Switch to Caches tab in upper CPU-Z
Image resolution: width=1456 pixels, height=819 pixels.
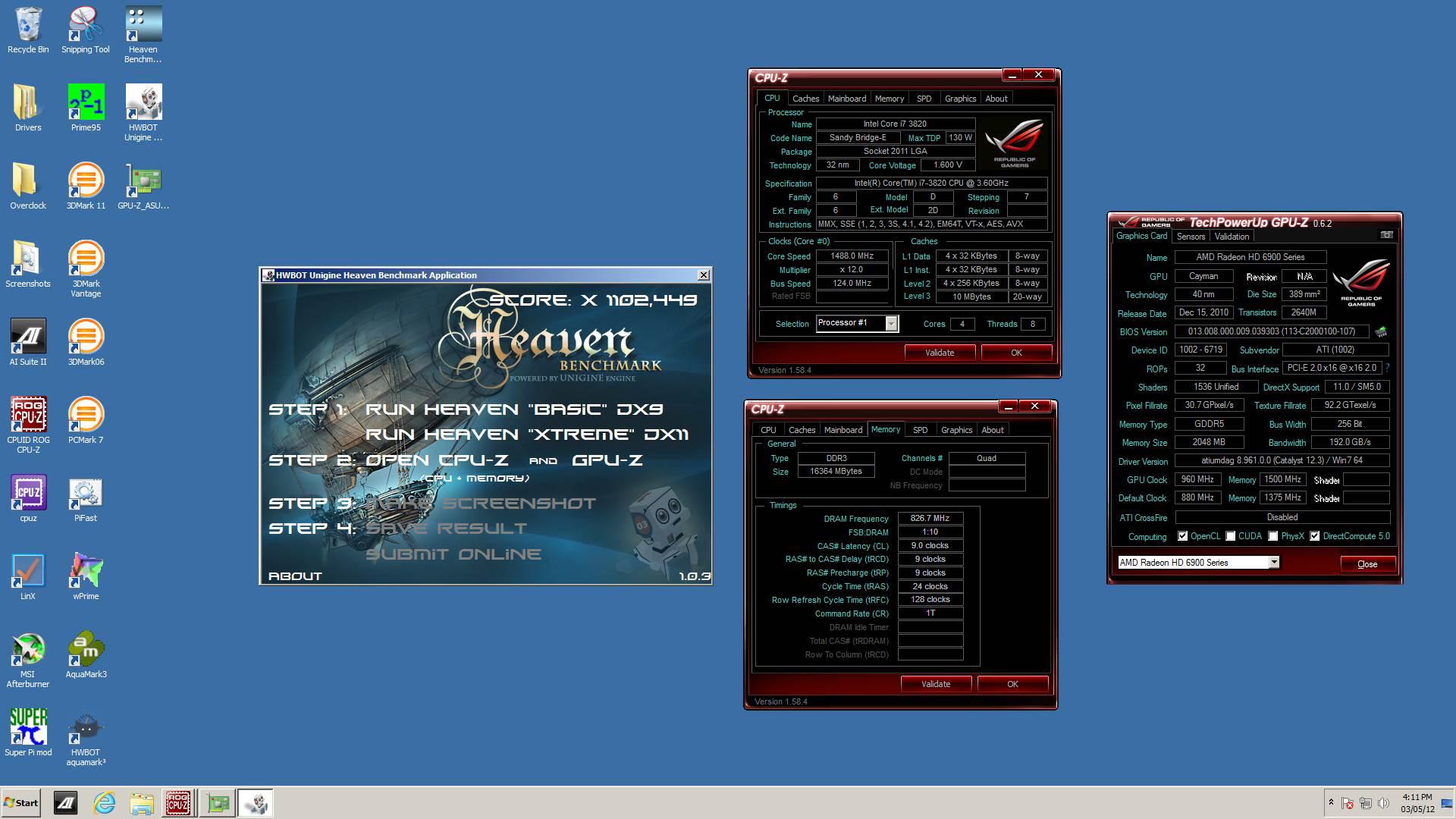point(805,99)
